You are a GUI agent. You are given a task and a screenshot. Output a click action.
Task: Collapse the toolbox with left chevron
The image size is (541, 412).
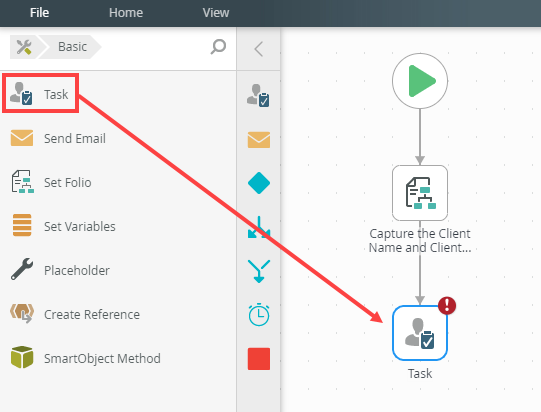click(258, 49)
